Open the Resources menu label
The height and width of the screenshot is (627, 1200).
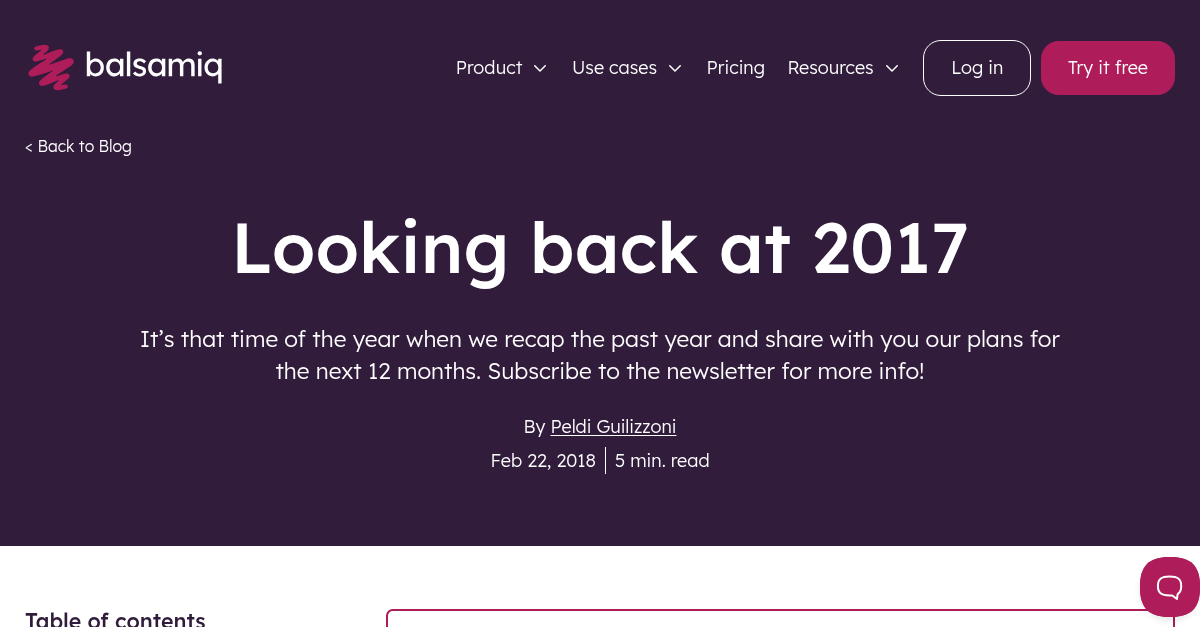click(830, 68)
